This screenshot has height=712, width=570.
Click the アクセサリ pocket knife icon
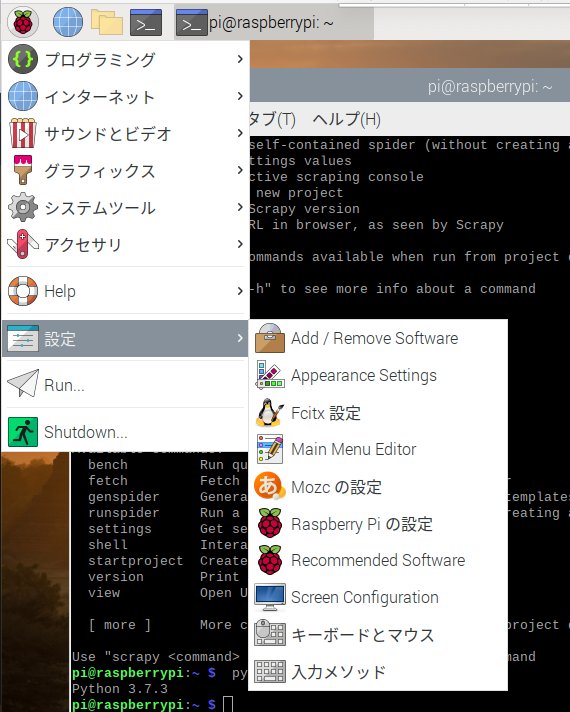click(23, 244)
